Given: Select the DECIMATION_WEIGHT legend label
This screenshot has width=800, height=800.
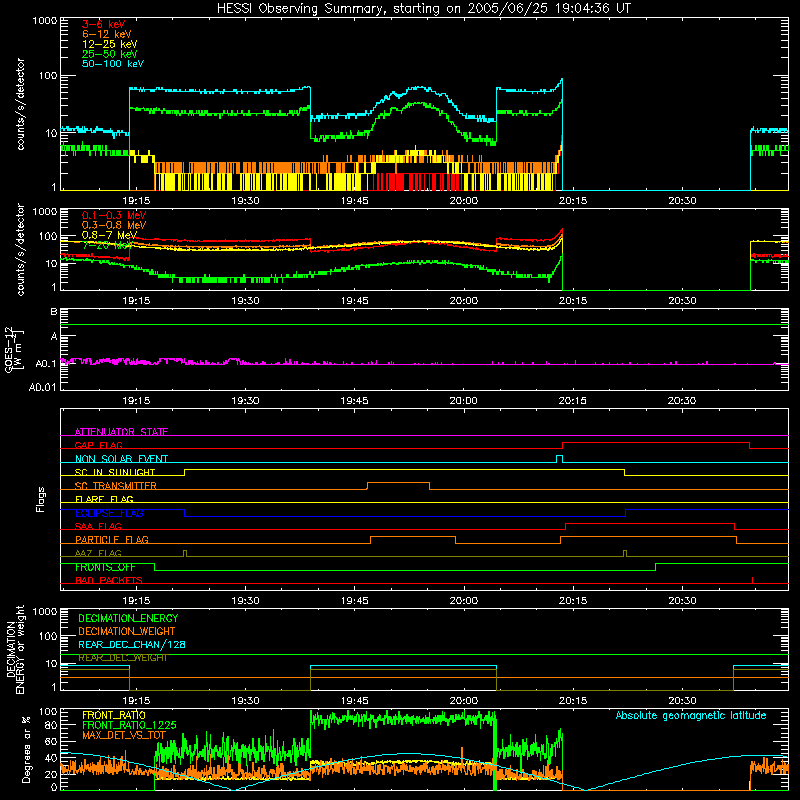Looking at the screenshot, I should (x=127, y=631).
